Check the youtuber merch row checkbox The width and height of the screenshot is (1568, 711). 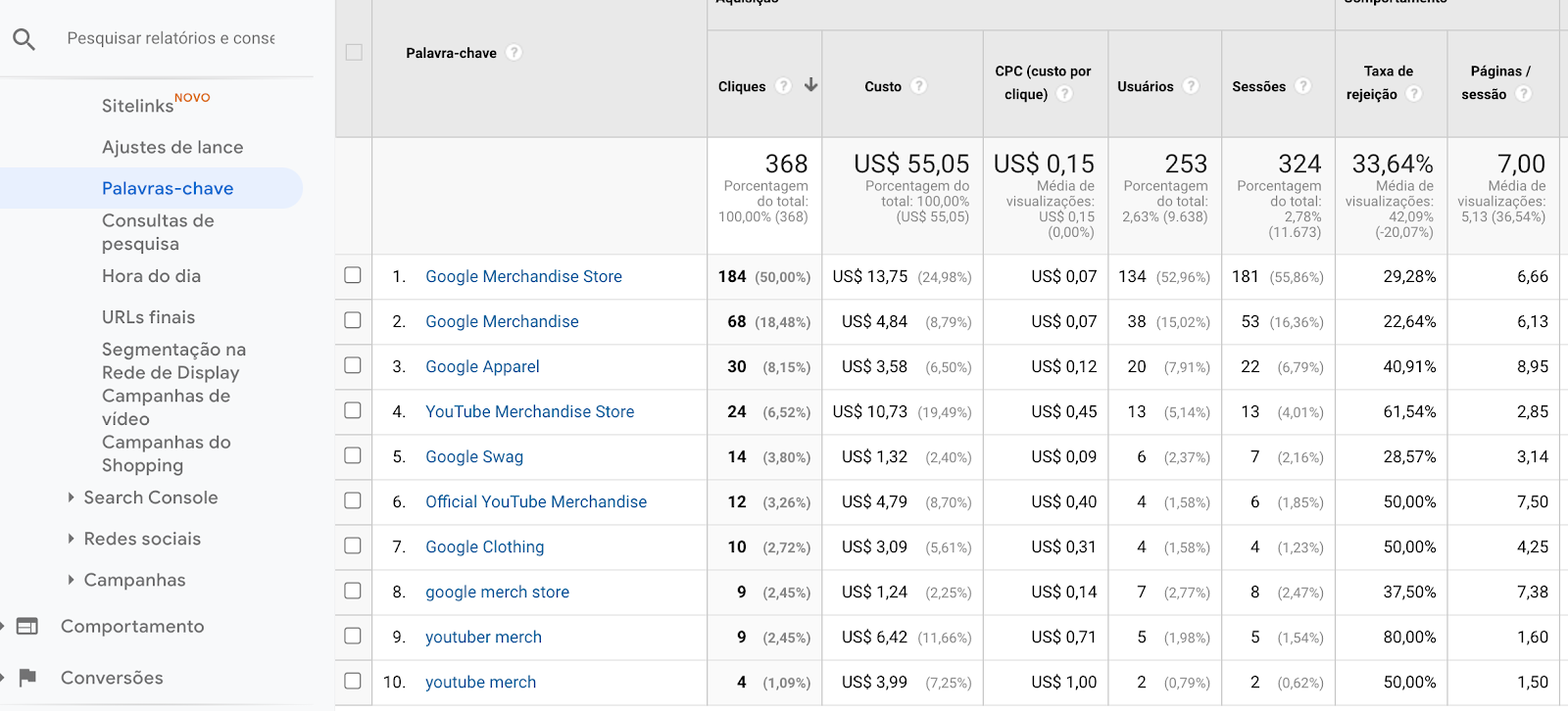point(353,636)
